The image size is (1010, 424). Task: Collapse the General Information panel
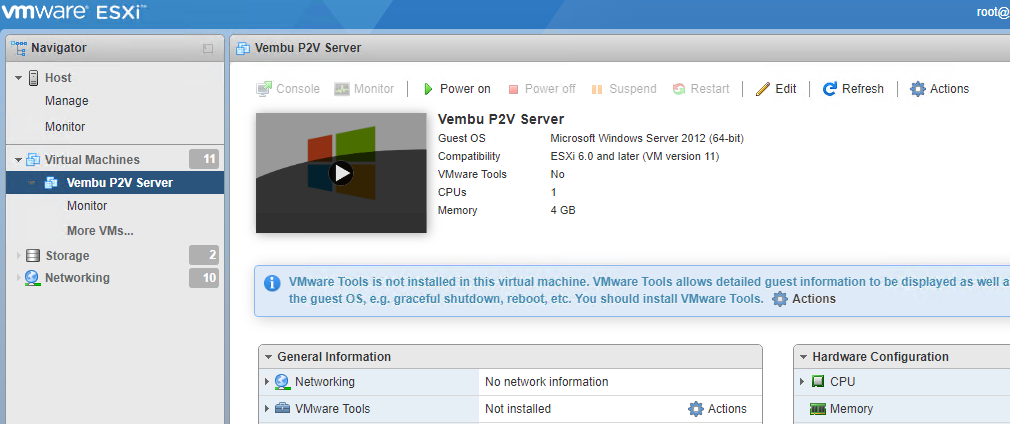(x=267, y=357)
